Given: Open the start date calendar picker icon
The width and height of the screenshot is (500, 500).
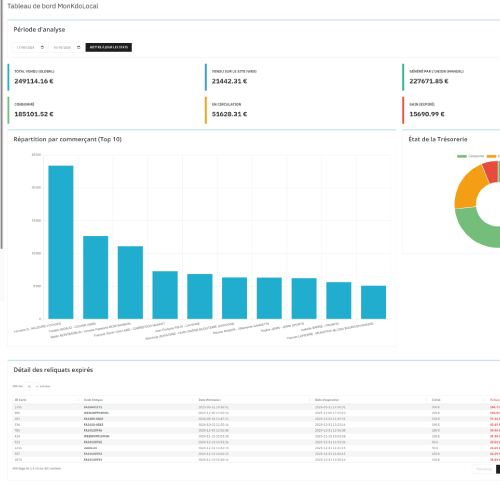Looking at the screenshot, I should click(42, 47).
